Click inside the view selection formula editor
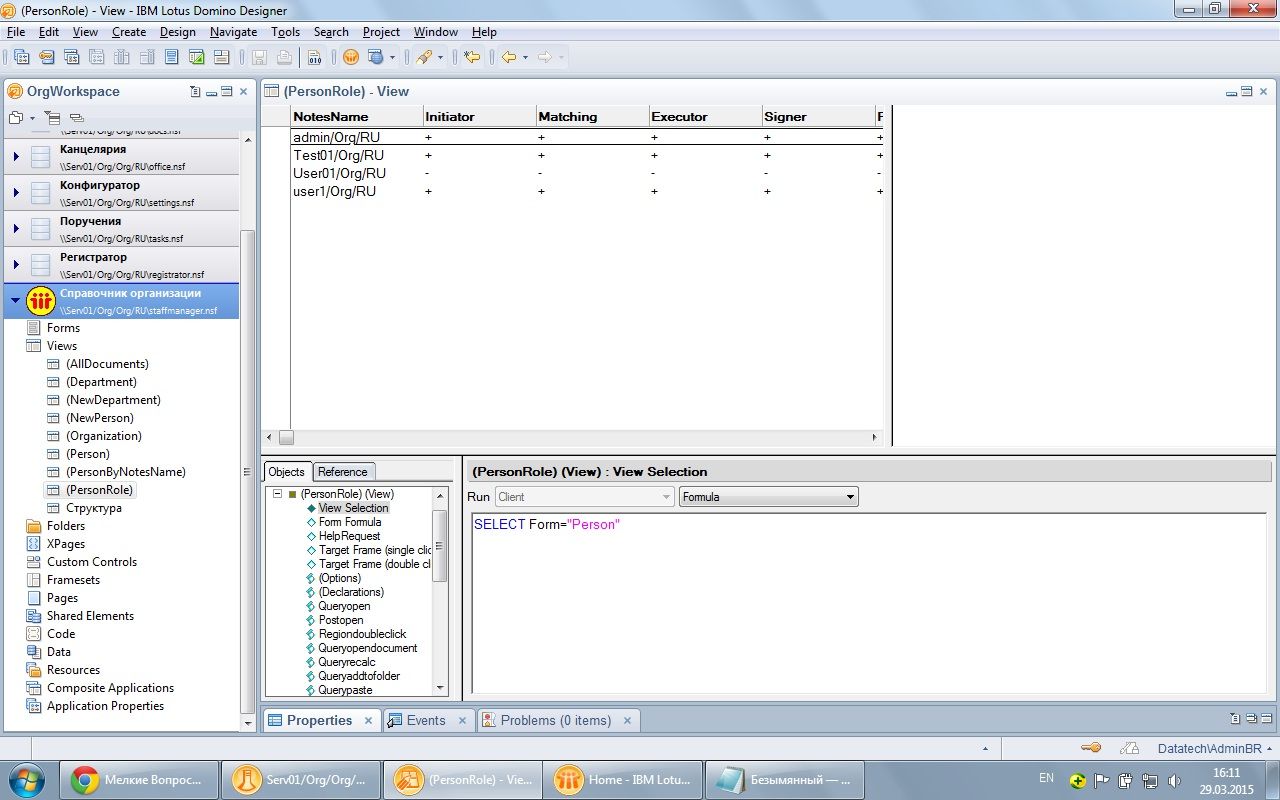Image resolution: width=1280 pixels, height=800 pixels. [860, 600]
